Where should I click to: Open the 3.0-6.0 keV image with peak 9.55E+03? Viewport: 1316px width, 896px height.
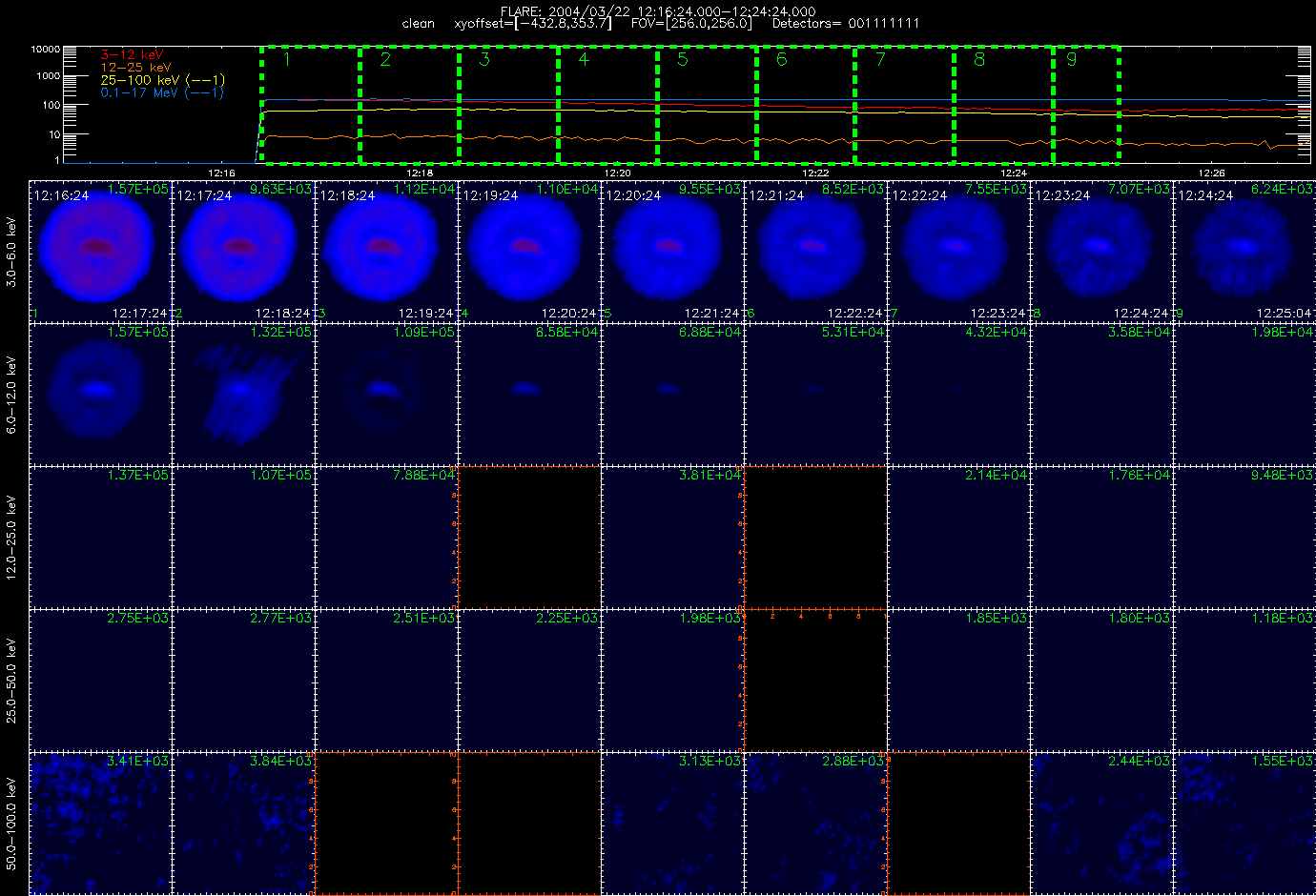672,251
